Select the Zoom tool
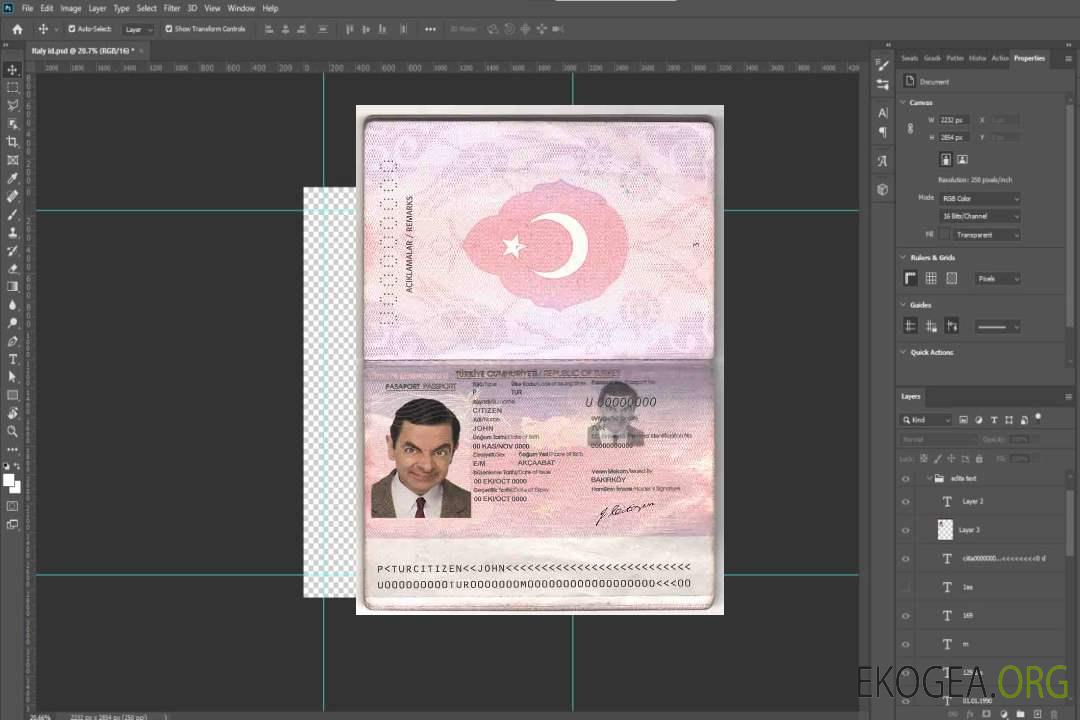This screenshot has height=720, width=1080. point(12,431)
